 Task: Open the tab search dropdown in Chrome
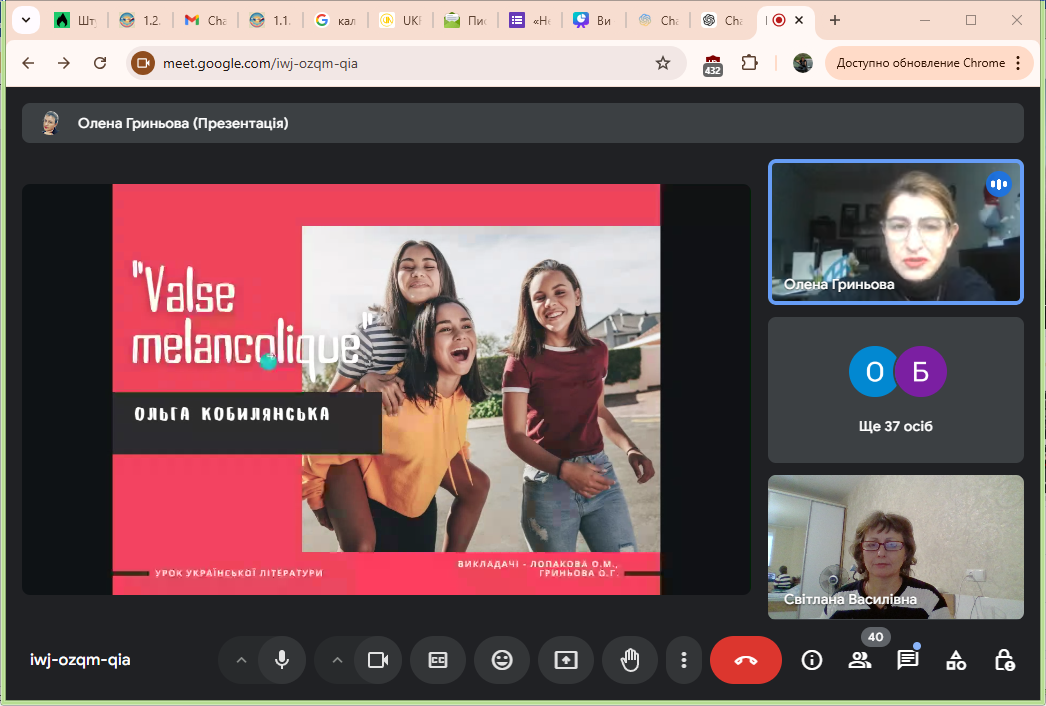point(24,20)
